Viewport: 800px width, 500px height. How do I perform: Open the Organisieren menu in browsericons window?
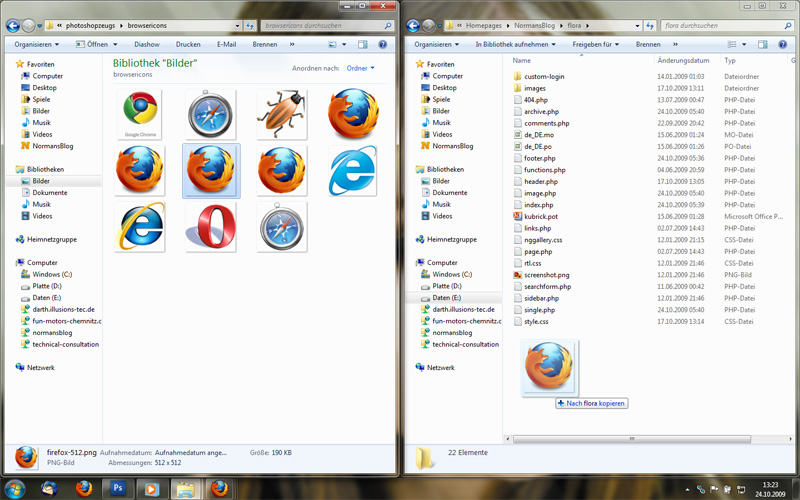(x=37, y=44)
